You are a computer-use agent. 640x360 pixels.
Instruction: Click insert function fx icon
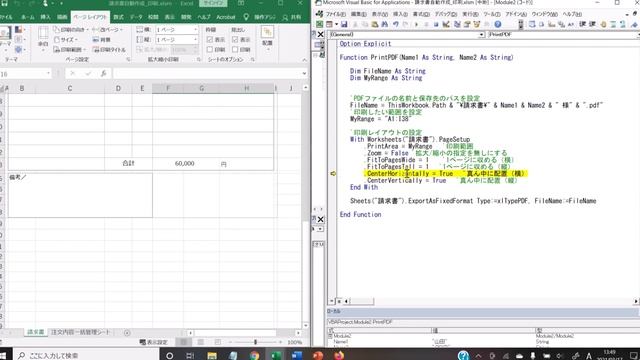pos(104,73)
